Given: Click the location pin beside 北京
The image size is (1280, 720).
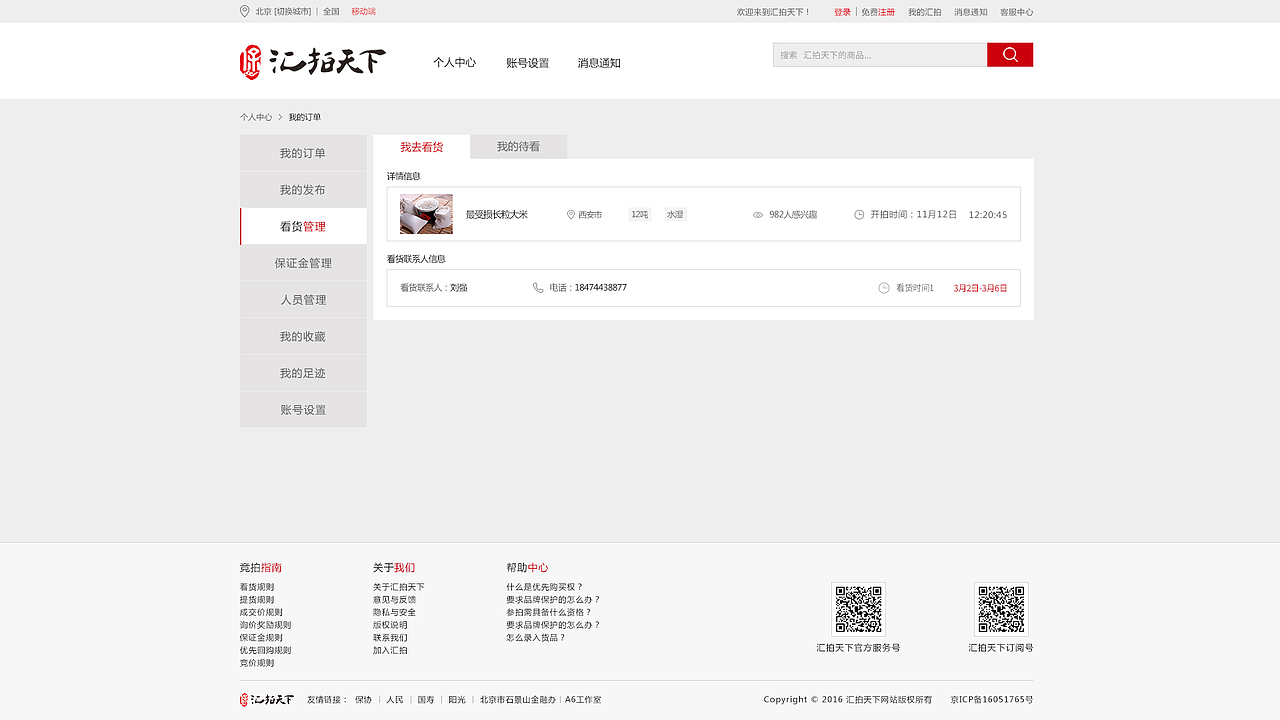Looking at the screenshot, I should tap(243, 11).
